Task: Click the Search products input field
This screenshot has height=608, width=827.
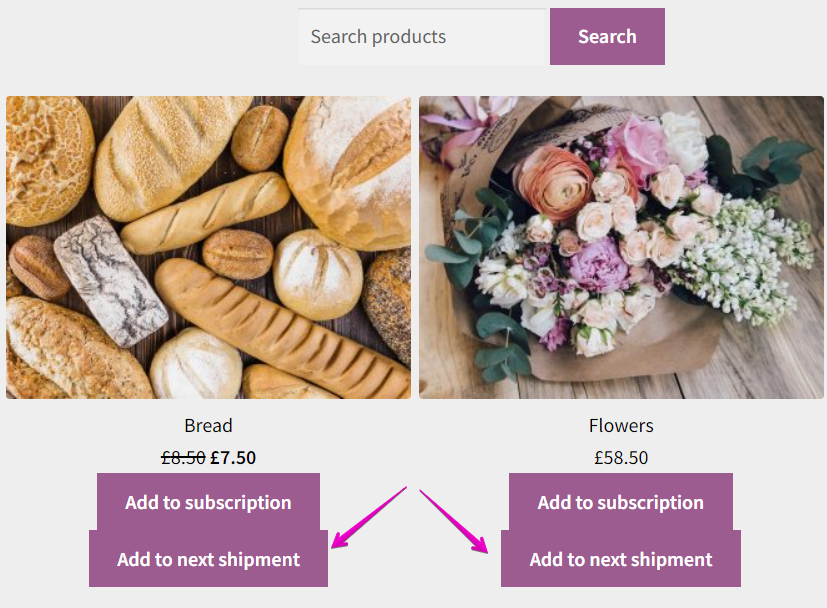Action: (422, 37)
